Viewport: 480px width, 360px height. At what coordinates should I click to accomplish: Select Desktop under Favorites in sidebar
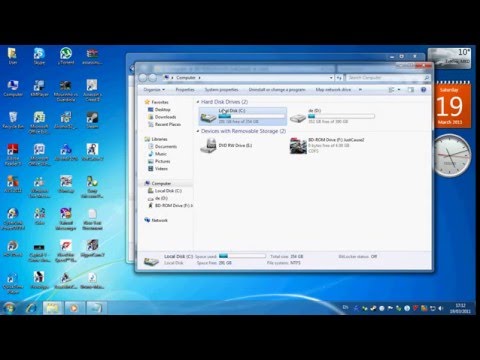tap(159, 110)
